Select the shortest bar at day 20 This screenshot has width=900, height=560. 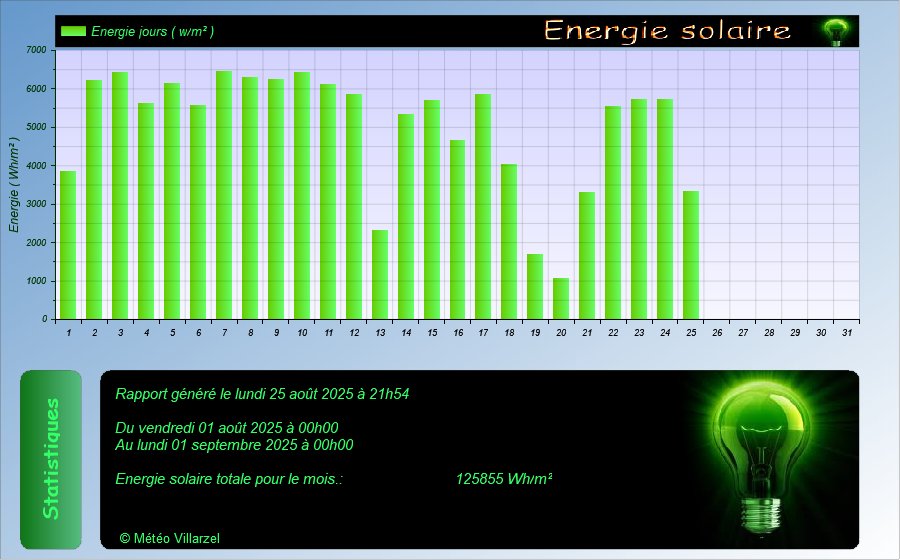[561, 298]
